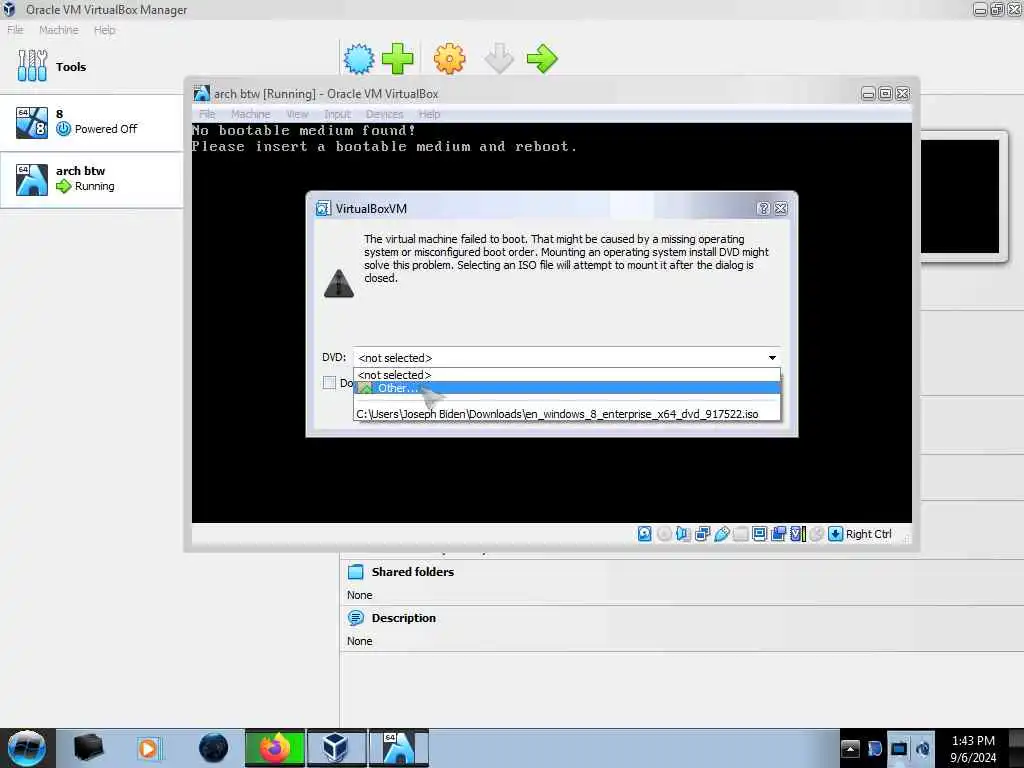This screenshot has width=1024, height=768.
Task: Close the VirtualBoxVM dialog
Action: coord(780,208)
